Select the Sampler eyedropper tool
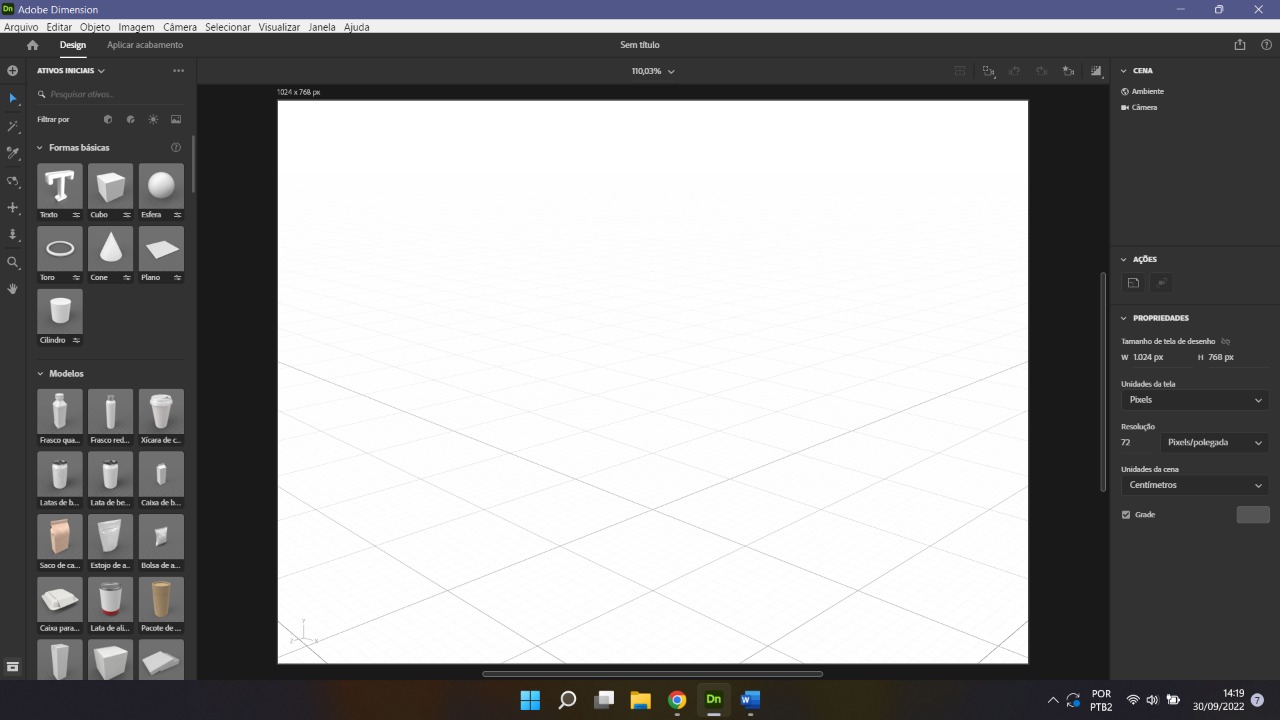The width and height of the screenshot is (1280, 720). (x=13, y=153)
